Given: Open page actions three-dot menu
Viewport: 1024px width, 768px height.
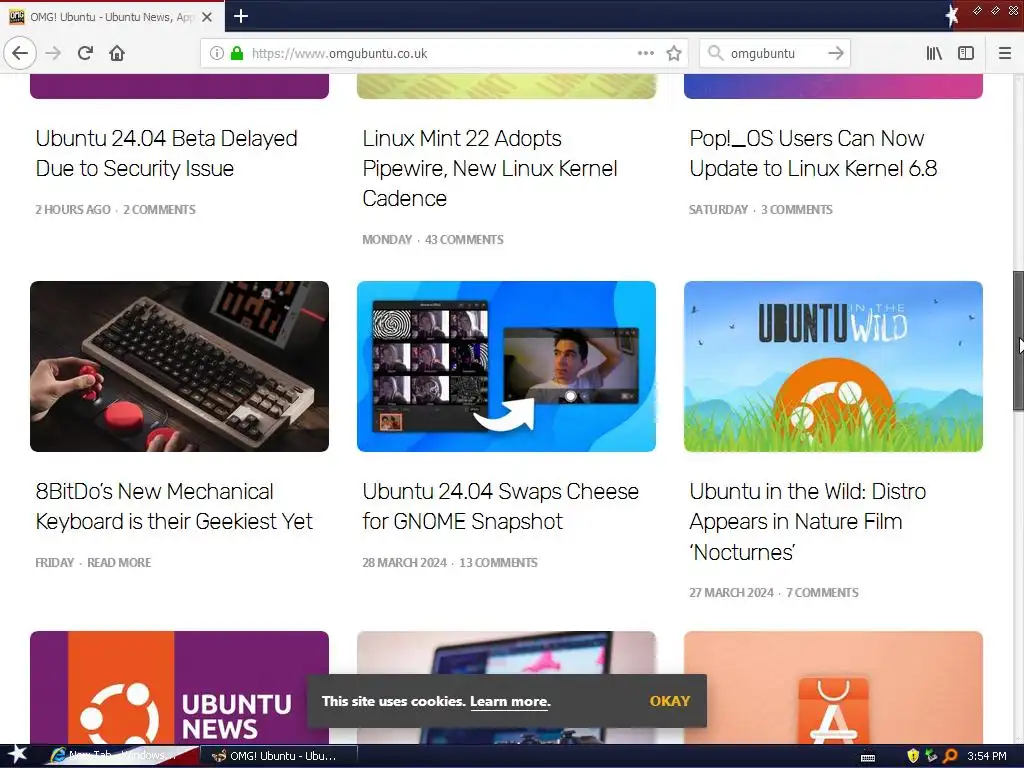Looking at the screenshot, I should [645, 54].
